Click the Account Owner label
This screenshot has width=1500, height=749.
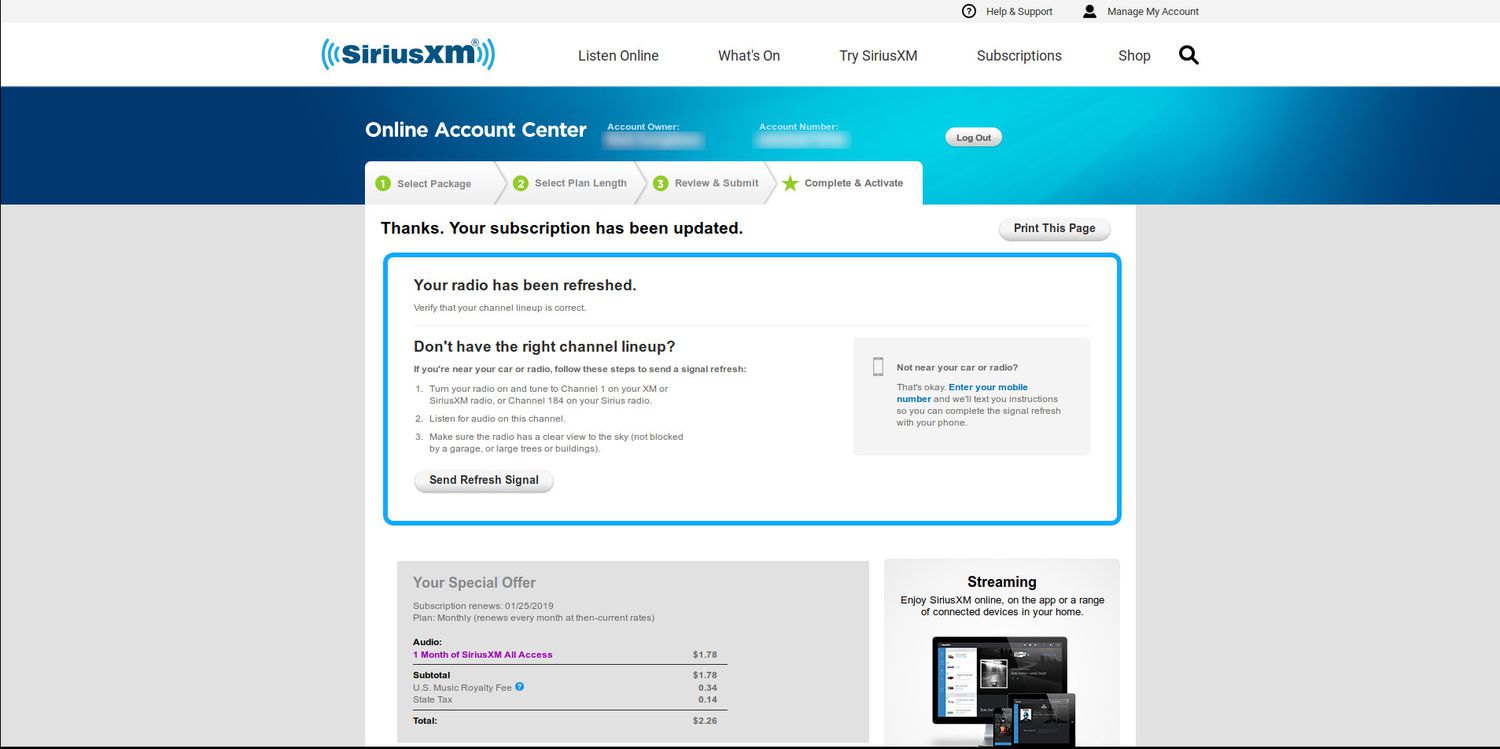(643, 127)
